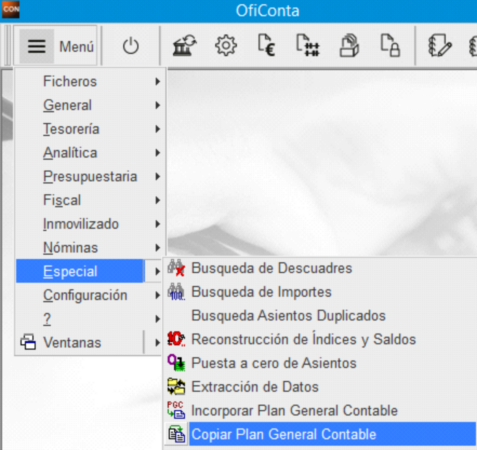The image size is (477, 450).
Task: Click the euro document toolbar icon
Action: [x=266, y=46]
